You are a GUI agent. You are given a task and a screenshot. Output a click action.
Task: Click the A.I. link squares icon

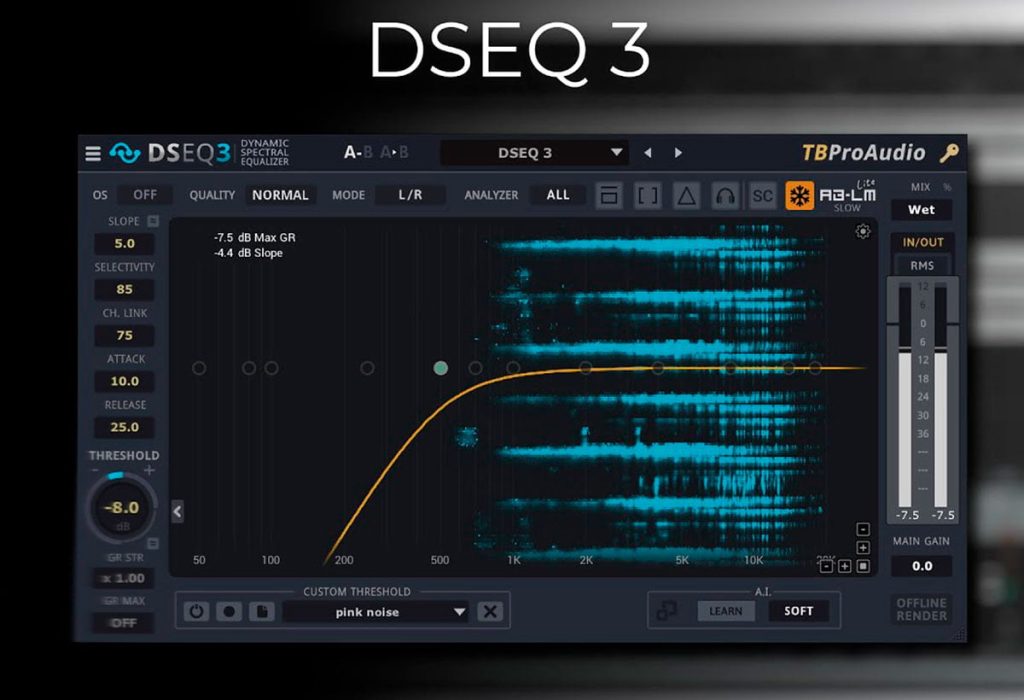click(666, 611)
